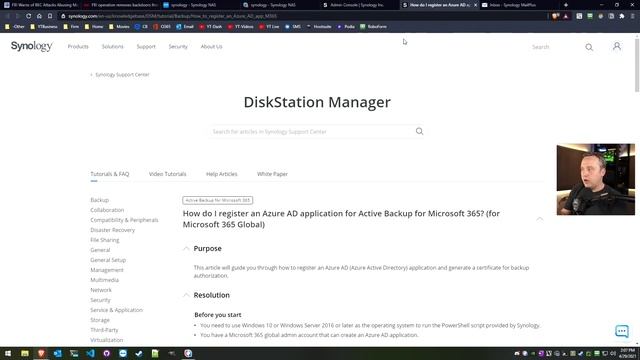Viewport: 640px width, 360px height.
Task: Click the taskbar clock showing date and time
Action: [x=627, y=353]
